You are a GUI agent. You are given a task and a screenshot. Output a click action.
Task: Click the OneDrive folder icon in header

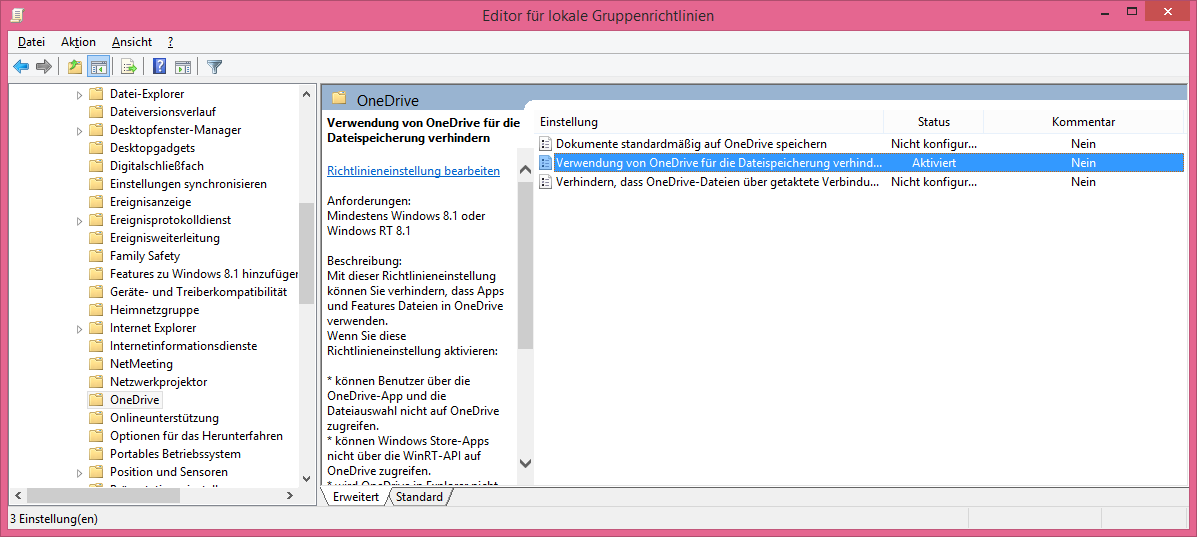340,98
